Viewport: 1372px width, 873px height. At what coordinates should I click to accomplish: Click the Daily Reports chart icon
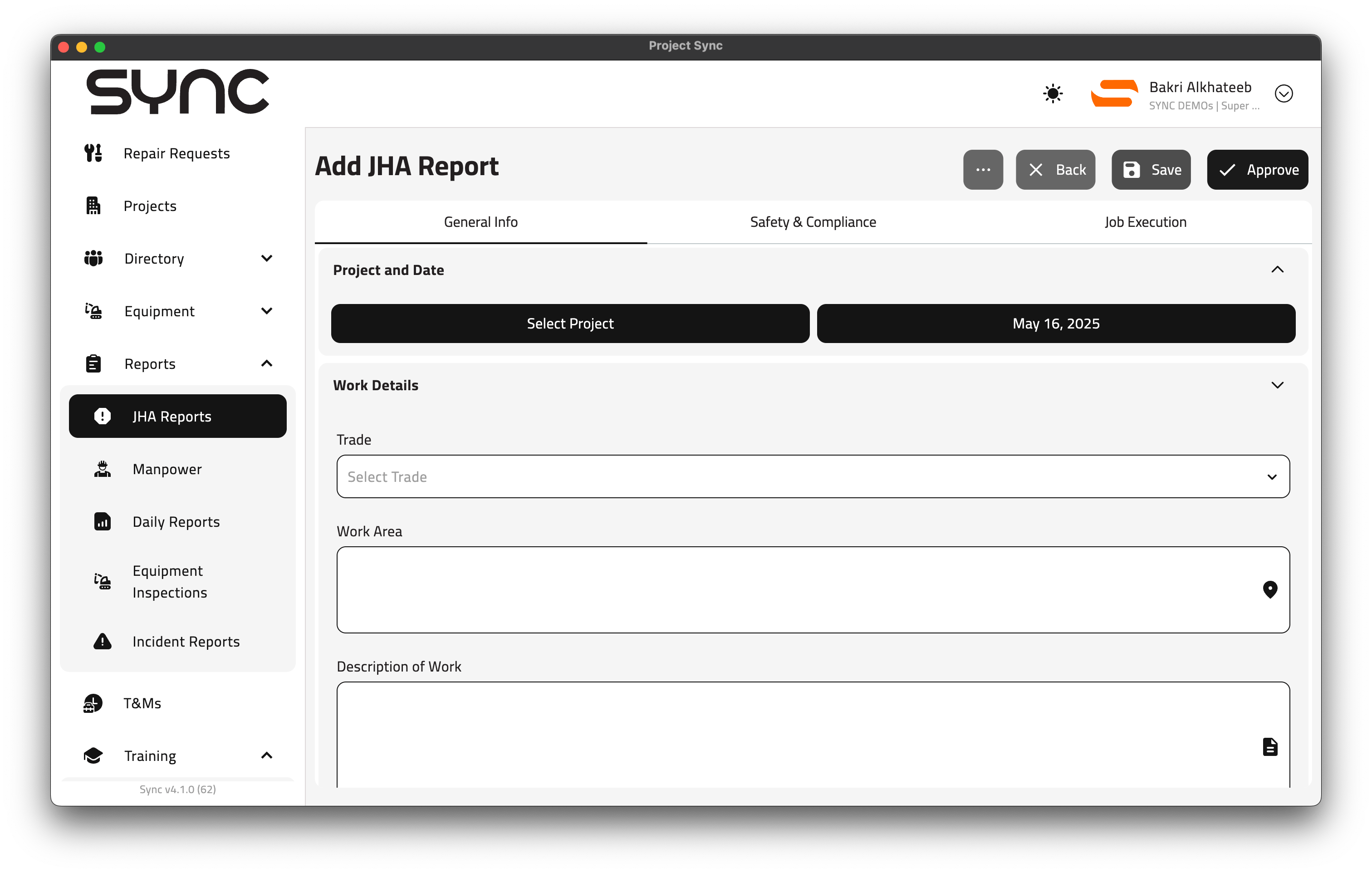click(103, 521)
